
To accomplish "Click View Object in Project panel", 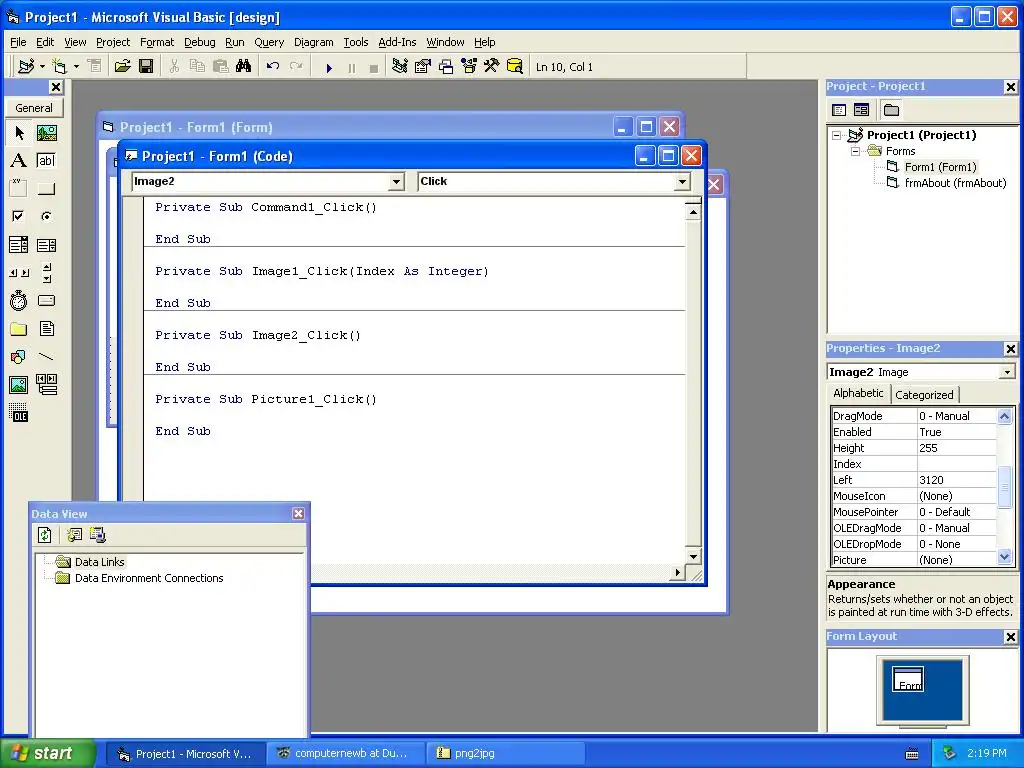I will [x=861, y=110].
